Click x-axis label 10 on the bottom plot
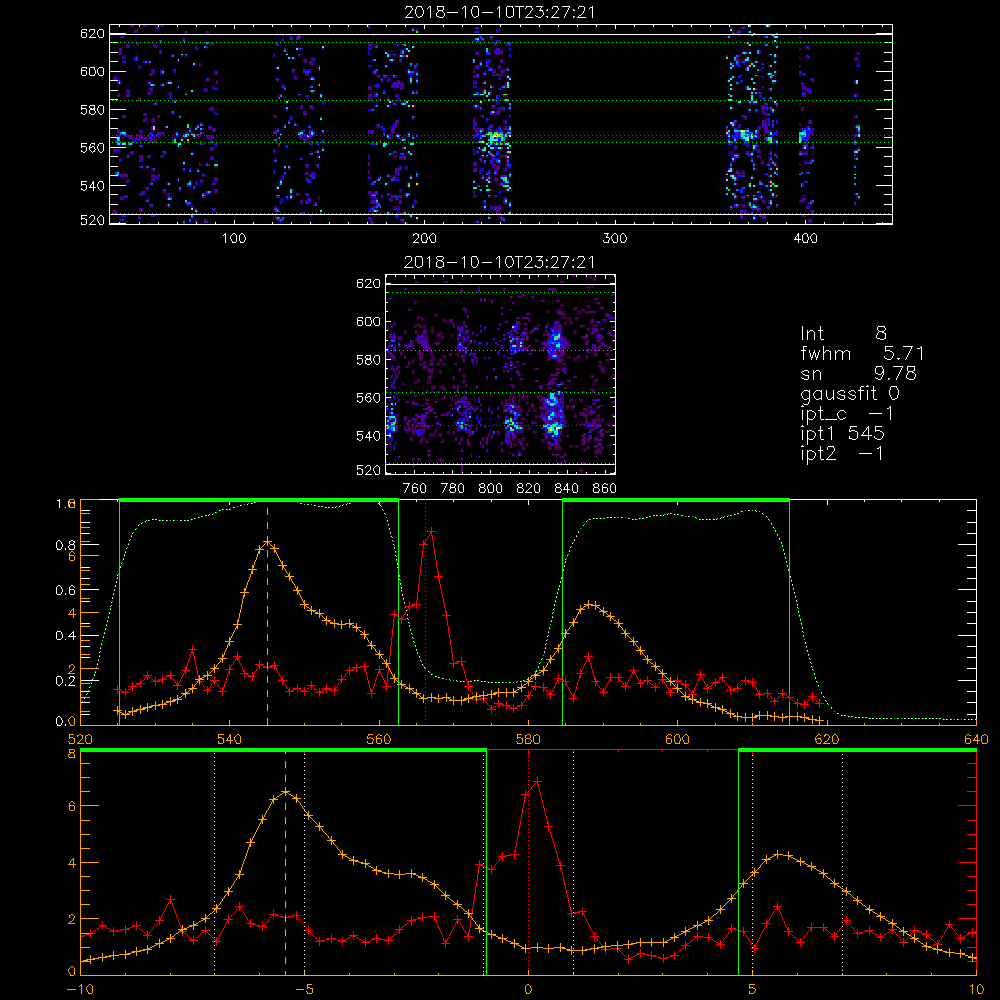 tap(976, 990)
